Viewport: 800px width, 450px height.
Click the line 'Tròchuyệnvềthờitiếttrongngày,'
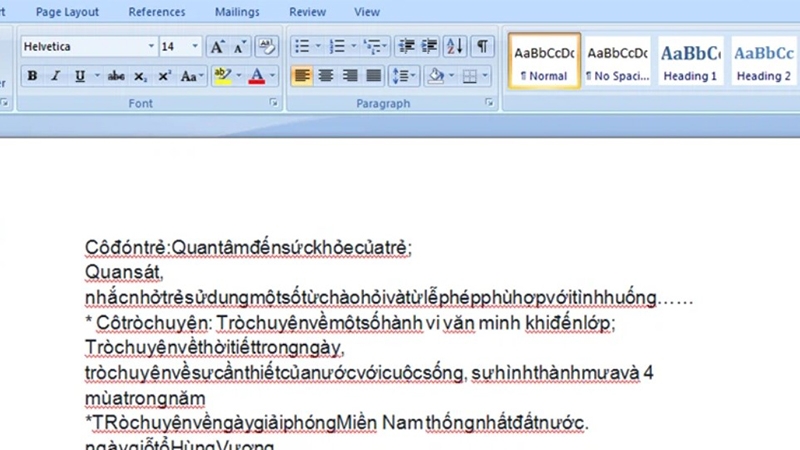coord(215,348)
